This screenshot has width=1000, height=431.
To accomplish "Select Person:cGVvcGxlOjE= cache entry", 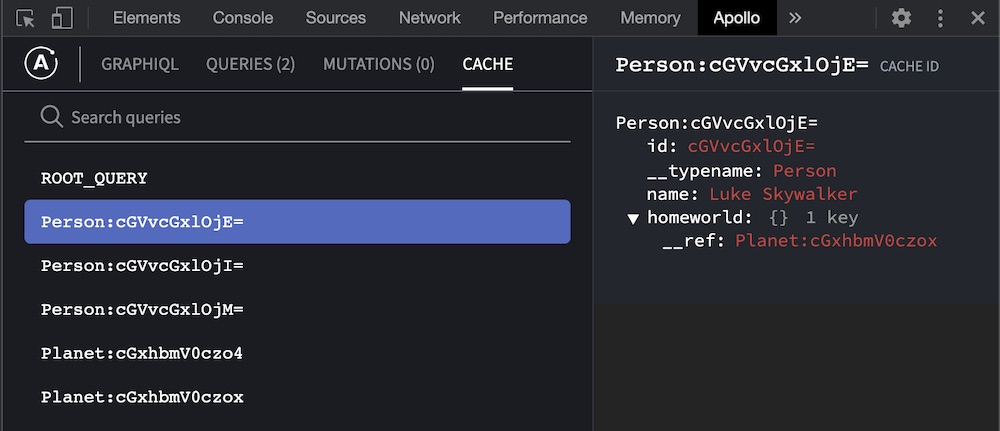I will pos(297,222).
